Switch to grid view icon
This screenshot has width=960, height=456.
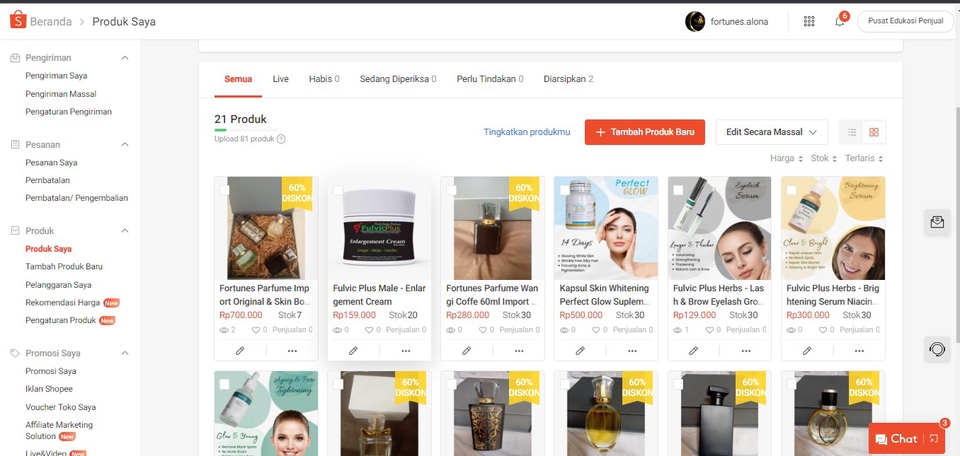tap(874, 132)
